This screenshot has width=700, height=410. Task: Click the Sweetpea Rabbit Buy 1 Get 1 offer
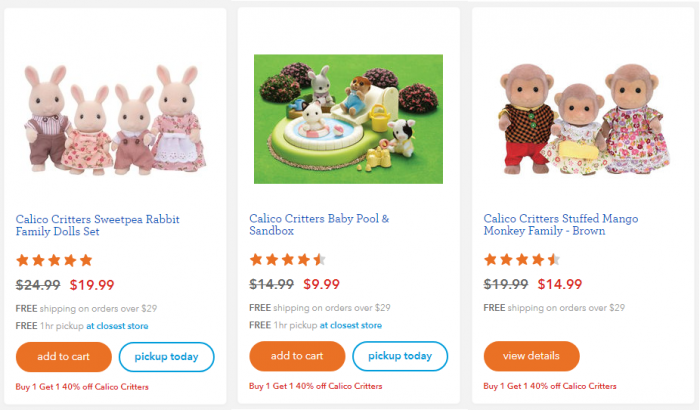pyautogui.click(x=82, y=386)
